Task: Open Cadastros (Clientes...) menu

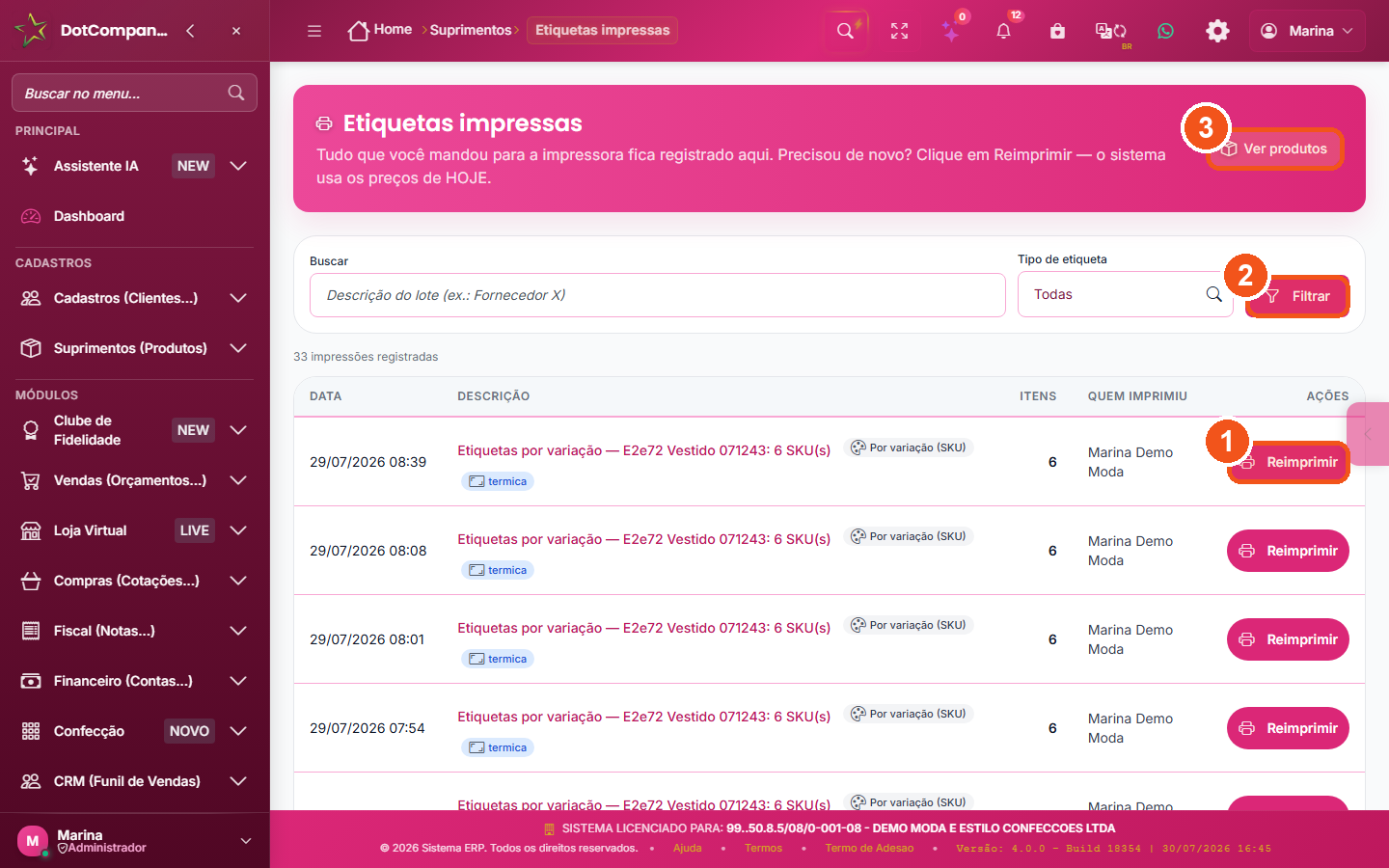Action: pos(125,298)
